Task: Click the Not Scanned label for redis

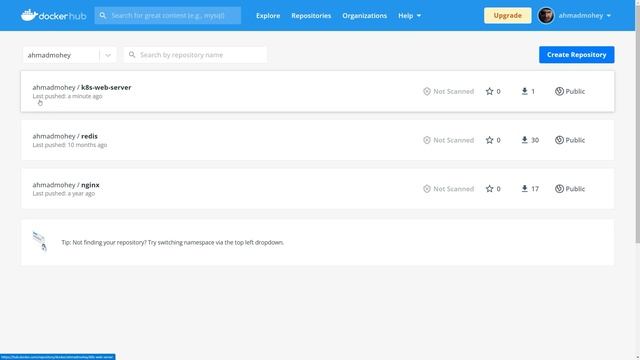Action: click(453, 140)
